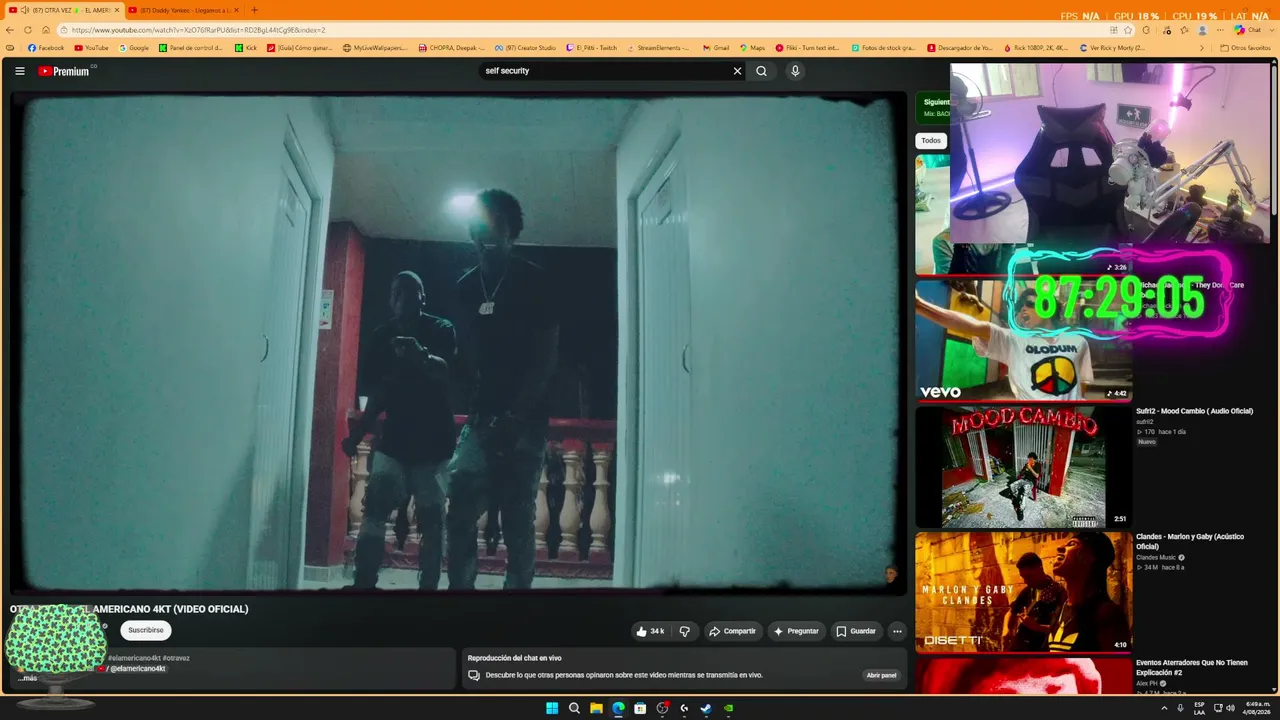
Task: Open the Clandes Marlon y Gaby thumbnail
Action: [x=1023, y=592]
